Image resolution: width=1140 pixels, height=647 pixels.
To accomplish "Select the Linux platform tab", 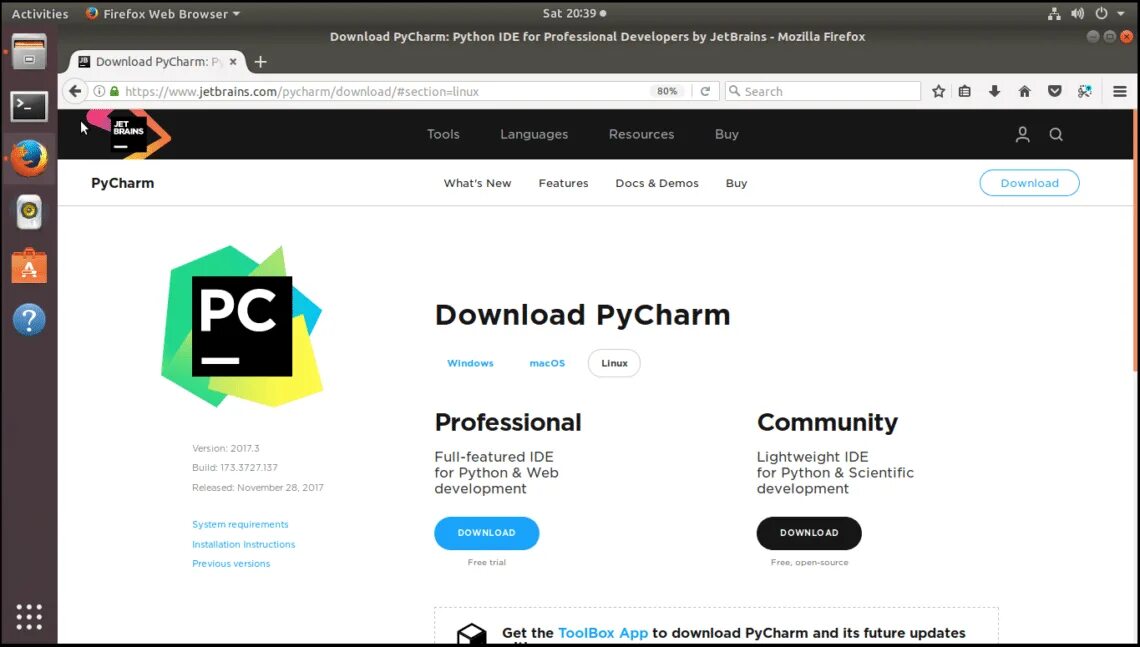I will [x=614, y=363].
